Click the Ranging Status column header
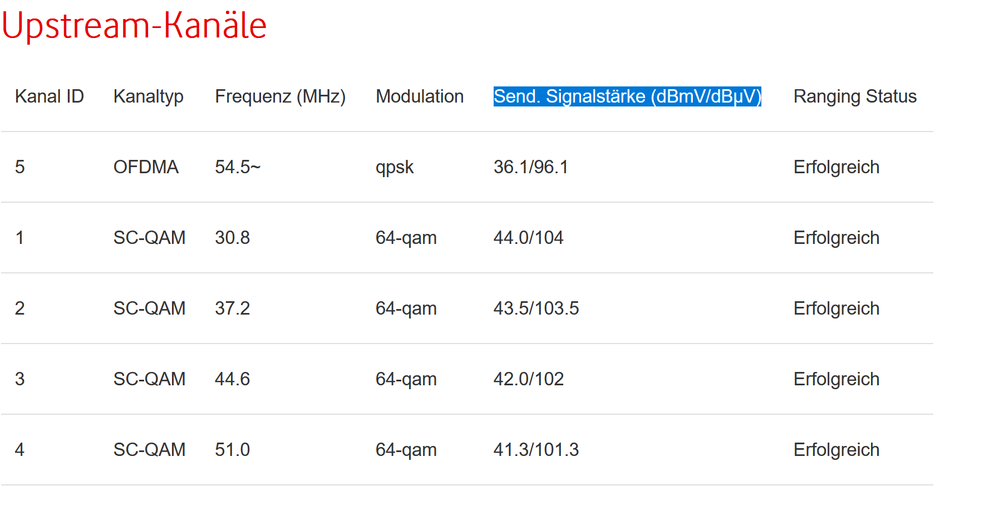The height and width of the screenshot is (509, 999). (x=854, y=97)
